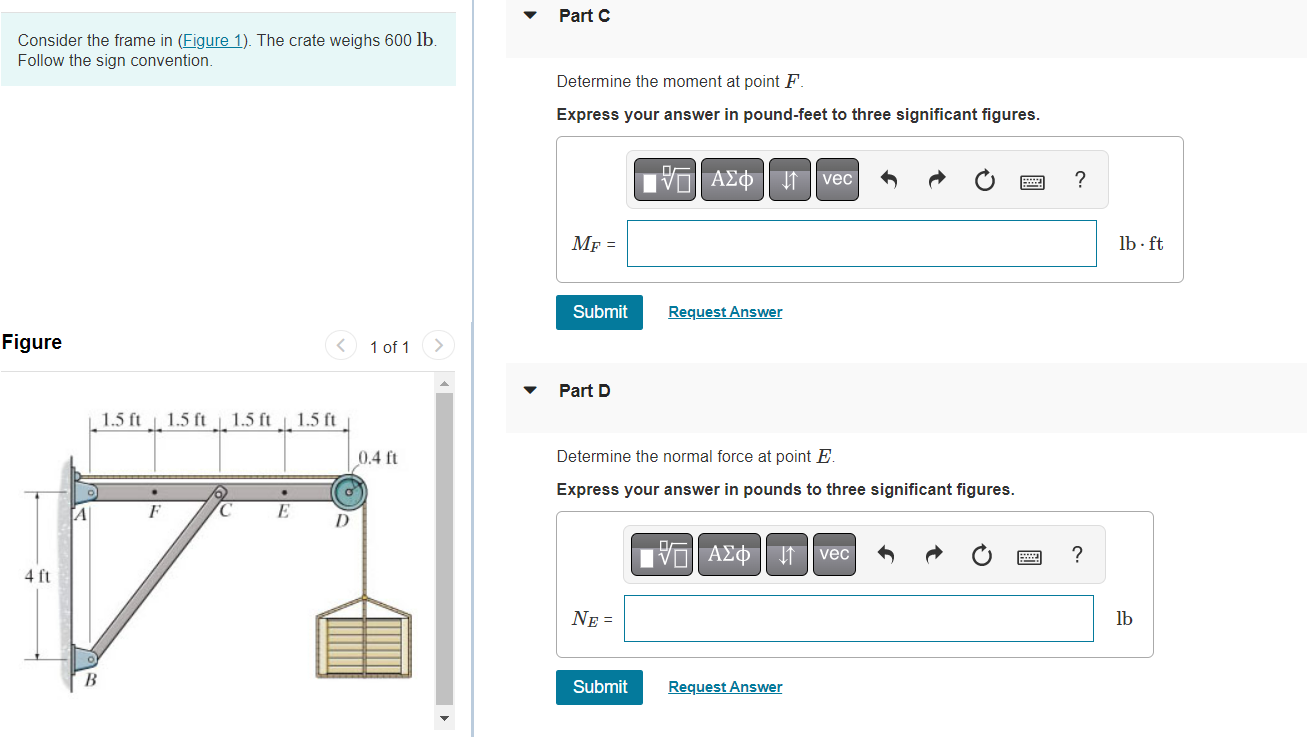
Task: Insert Greek symbols via ΑΣΦ in Part D
Action: coord(729,554)
